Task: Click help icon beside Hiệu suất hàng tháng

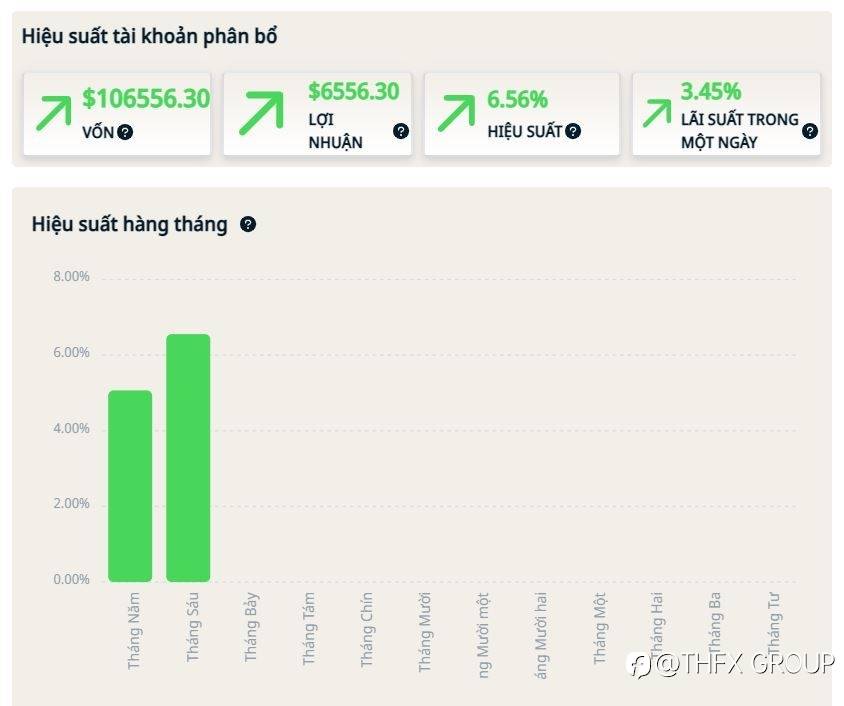Action: tap(248, 224)
